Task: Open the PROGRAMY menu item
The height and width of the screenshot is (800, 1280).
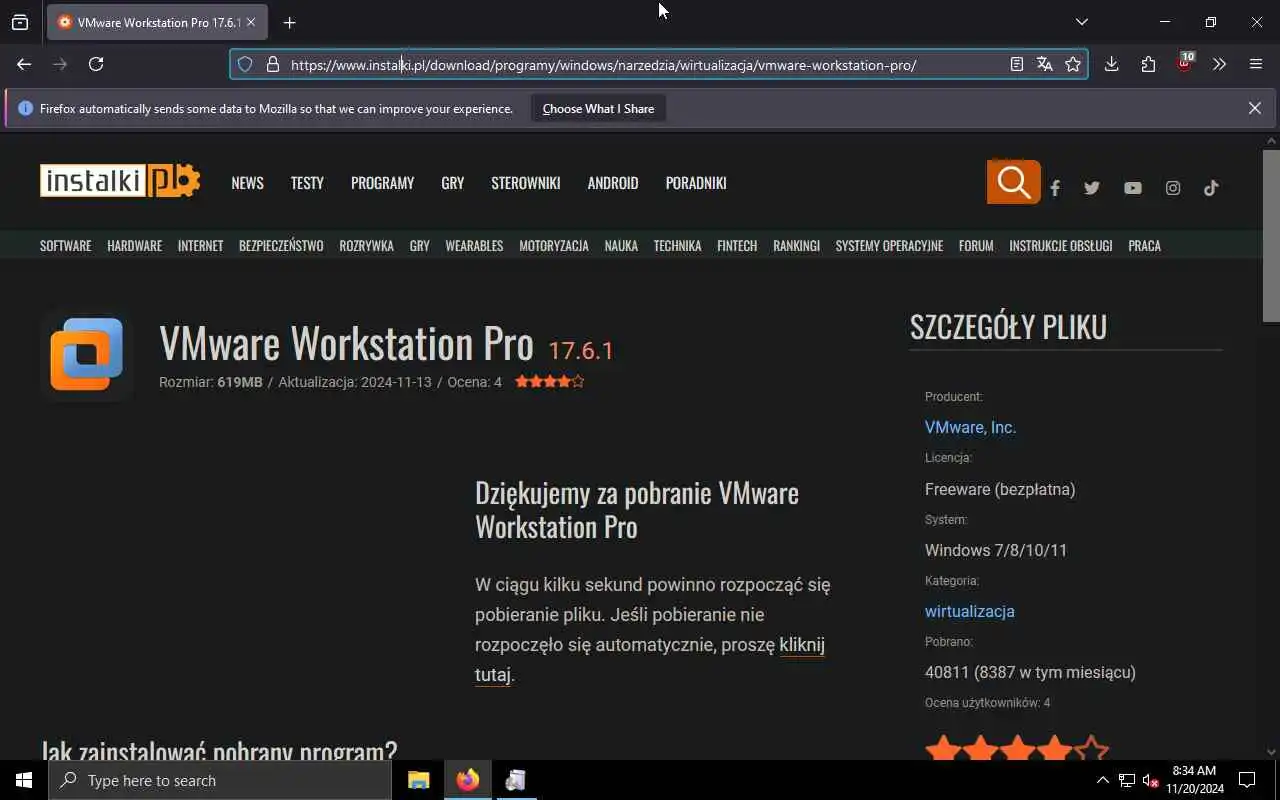Action: [x=382, y=183]
